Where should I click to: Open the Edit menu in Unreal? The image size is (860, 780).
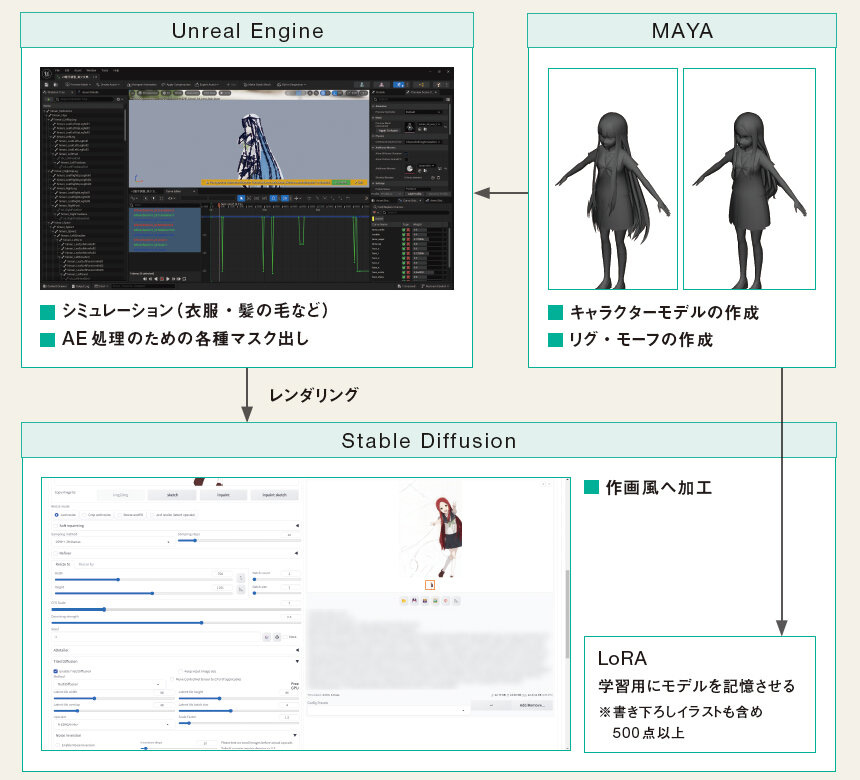point(67,71)
